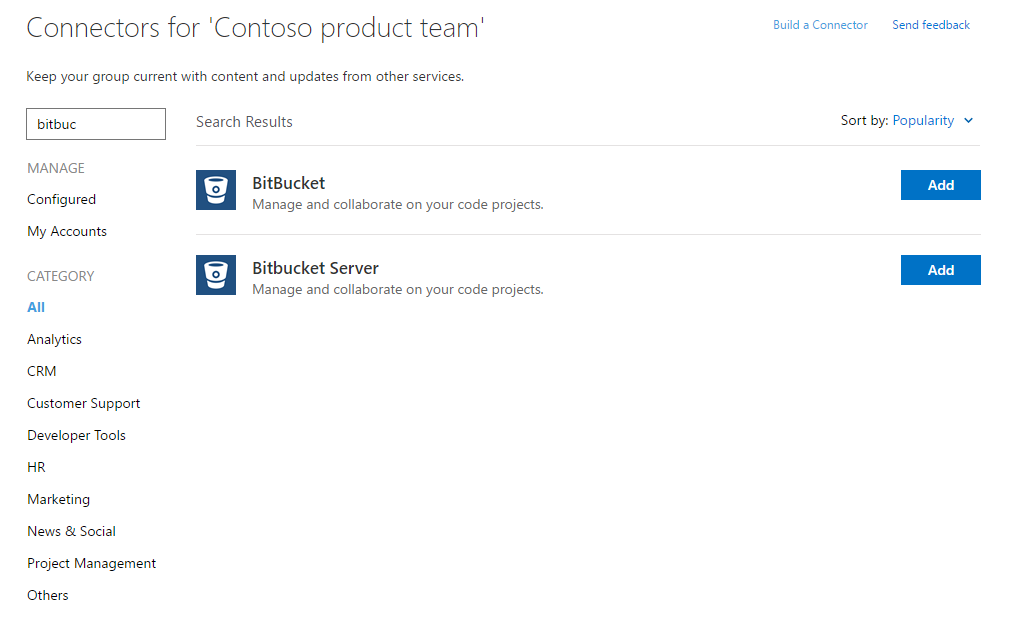The width and height of the screenshot is (1010, 622).
Task: Click the 'Connectors for Contoso product team' heading
Action: [255, 28]
